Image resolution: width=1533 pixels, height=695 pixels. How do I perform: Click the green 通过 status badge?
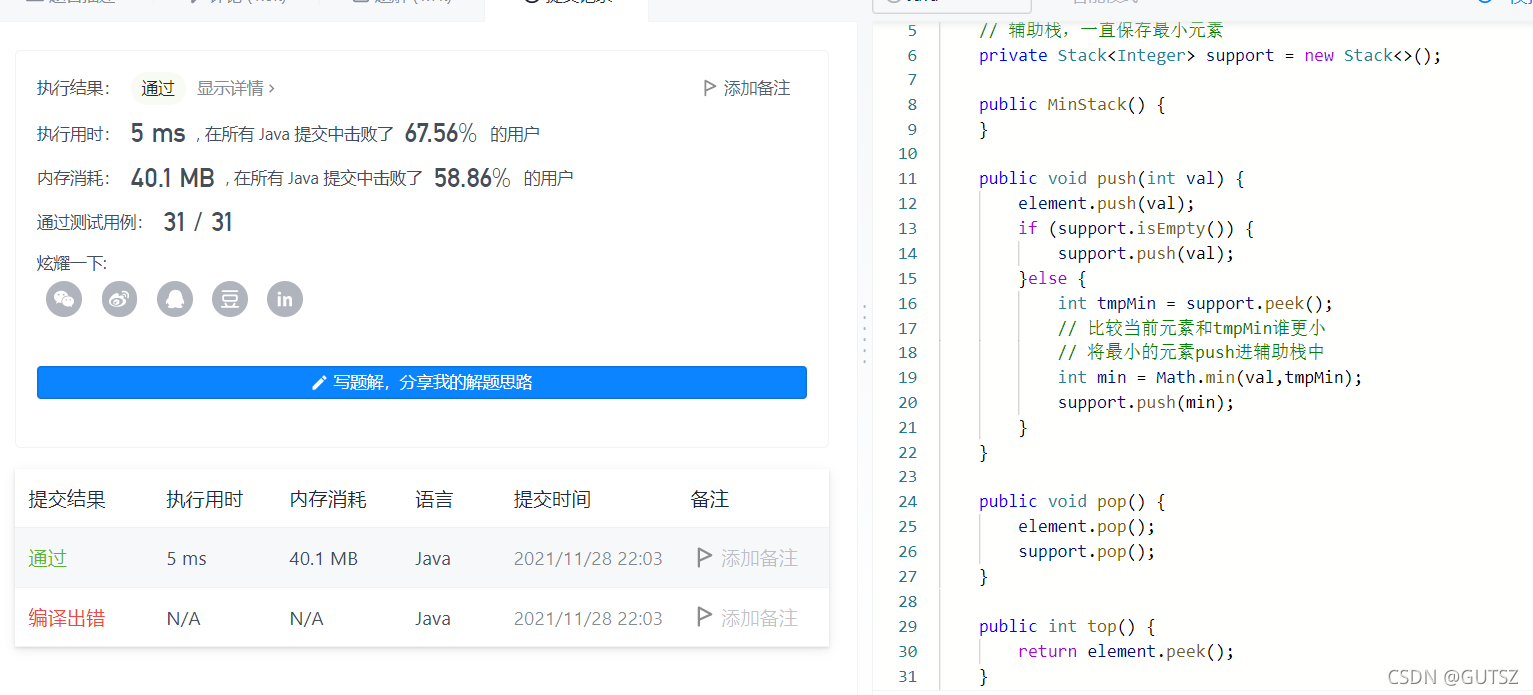pyautogui.click(x=158, y=88)
